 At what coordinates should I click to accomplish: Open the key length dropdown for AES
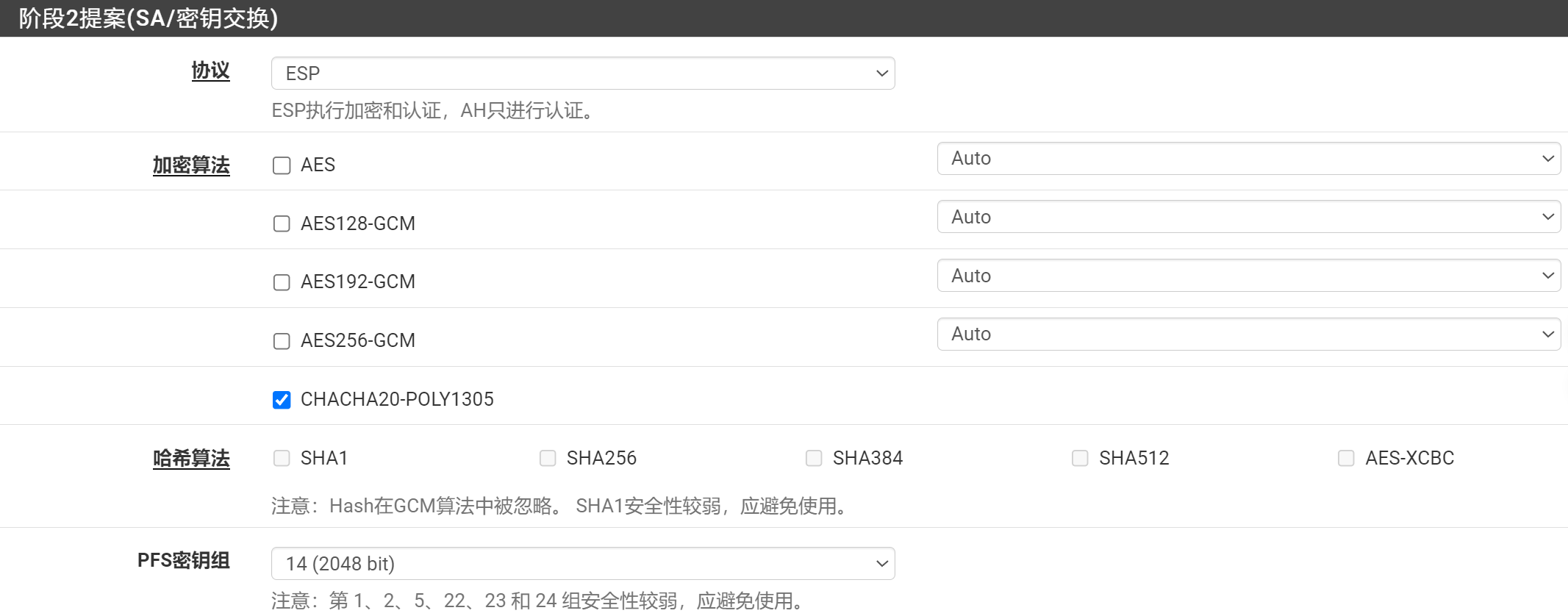point(1248,159)
